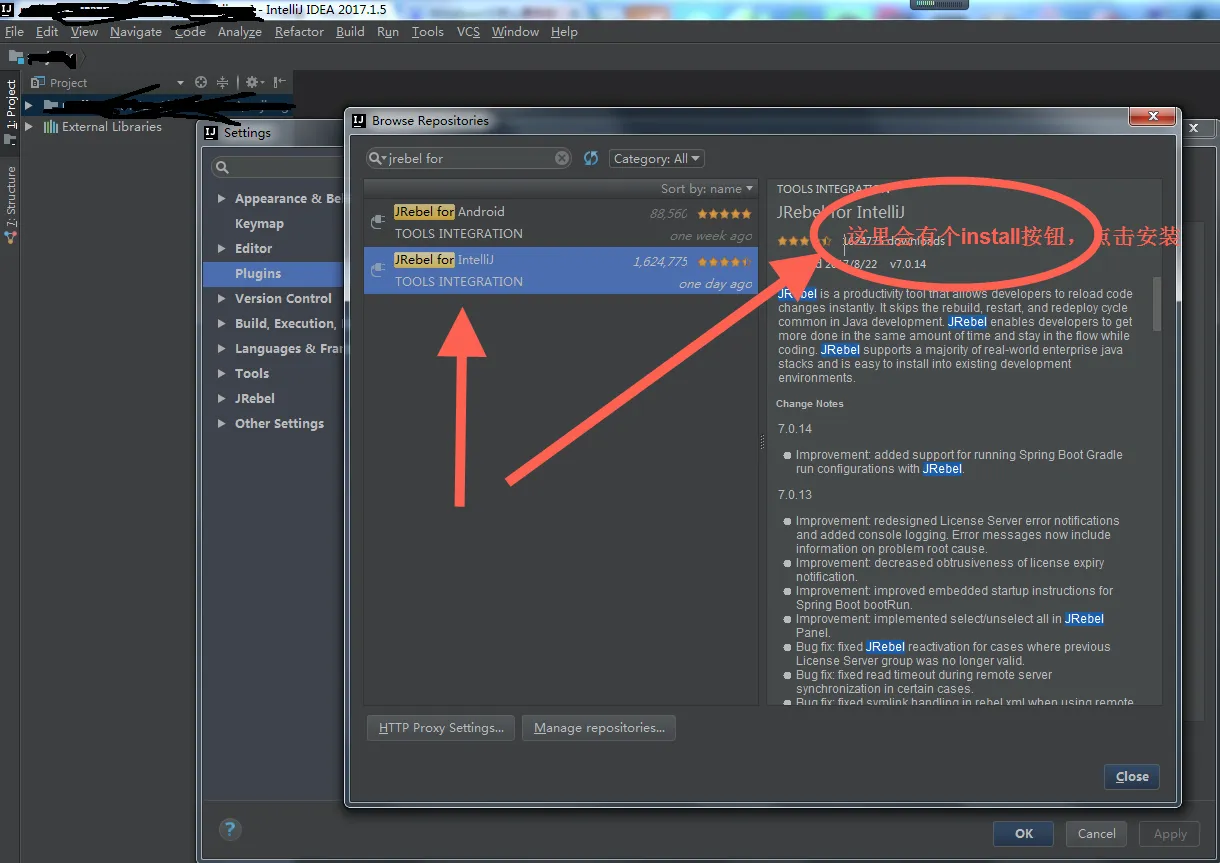
Task: Expand the Version Control settings node arrow
Action: coord(221,299)
